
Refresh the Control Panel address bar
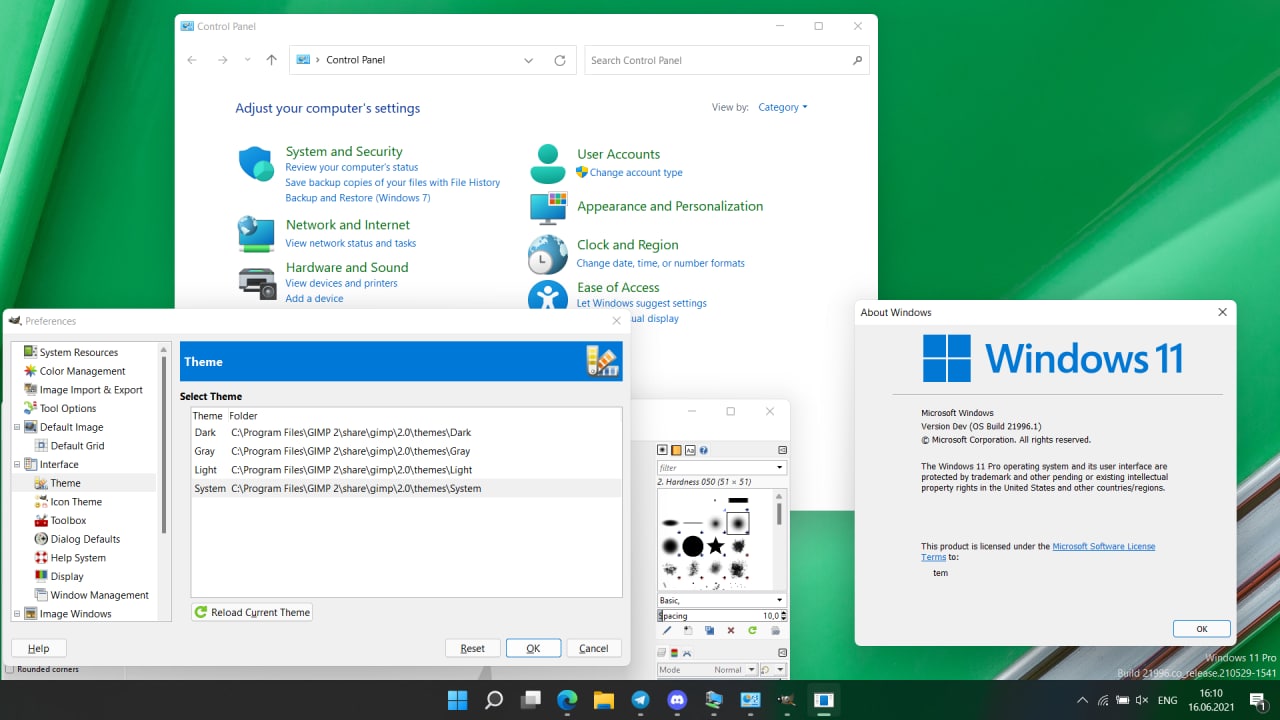560,60
